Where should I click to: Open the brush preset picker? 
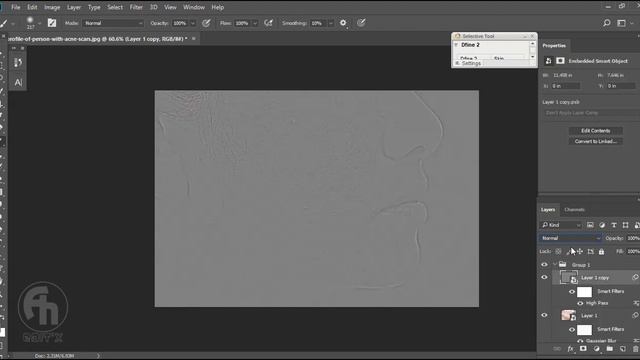click(33, 23)
